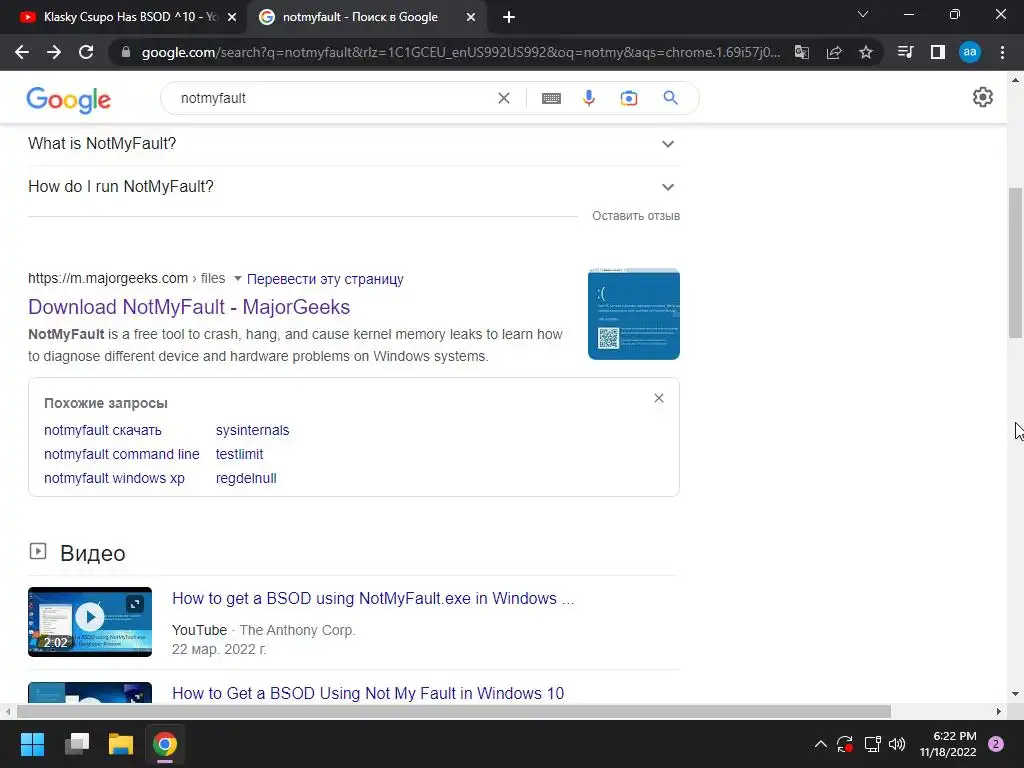This screenshot has height=768, width=1024.
Task: Search the 'regdelnull' related query
Action: tap(246, 478)
